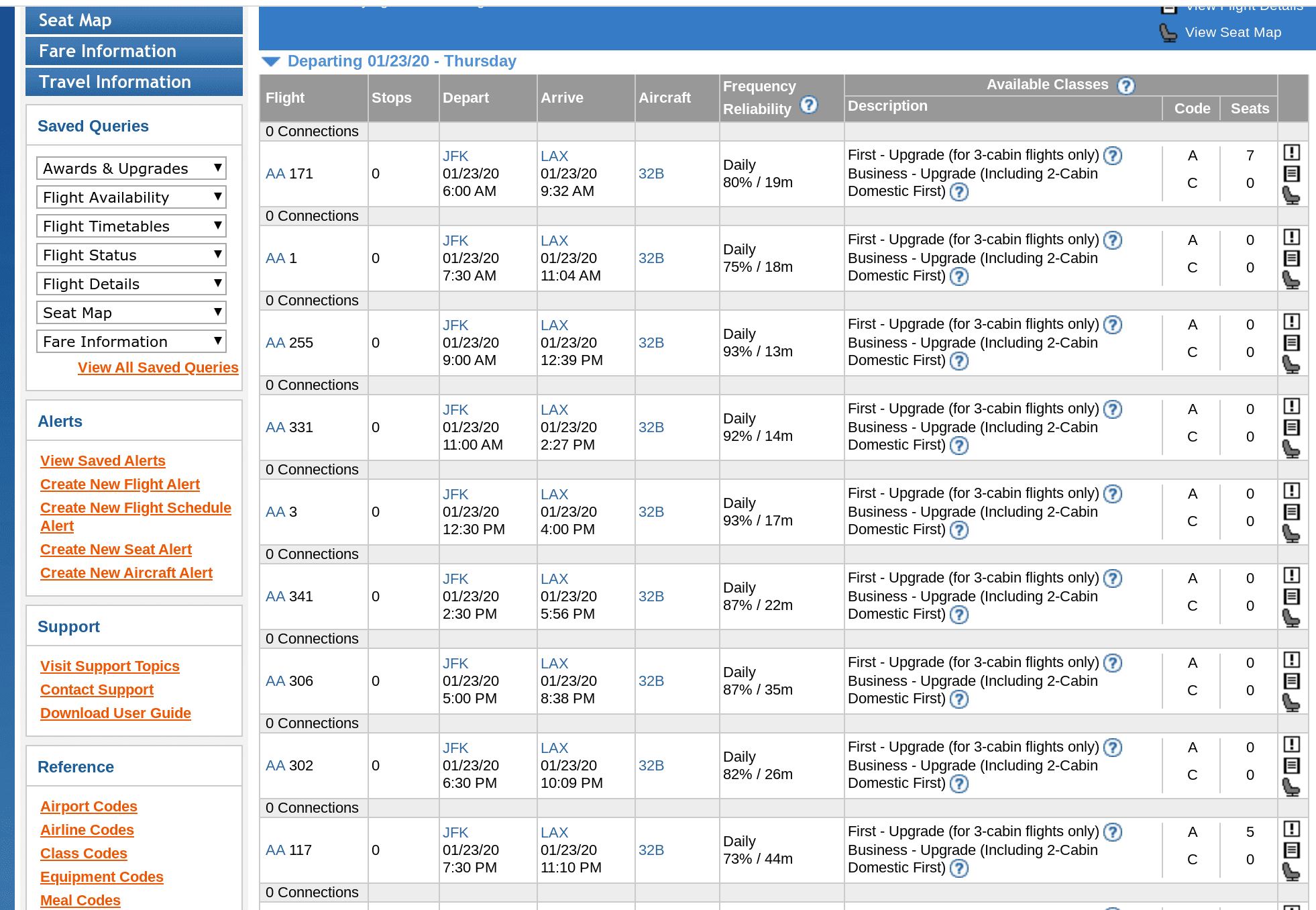
Task: Click the alert icon for flight AA 341
Action: coord(1291,575)
